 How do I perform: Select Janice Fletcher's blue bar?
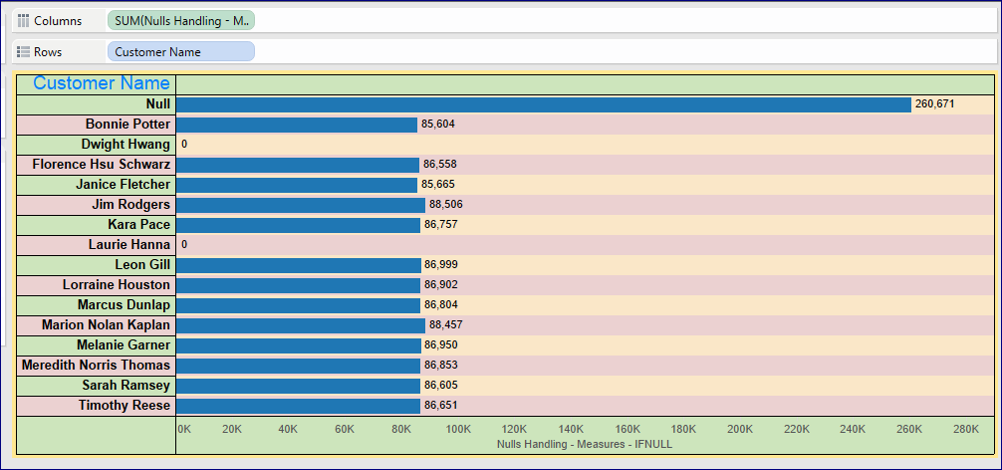[x=296, y=185]
